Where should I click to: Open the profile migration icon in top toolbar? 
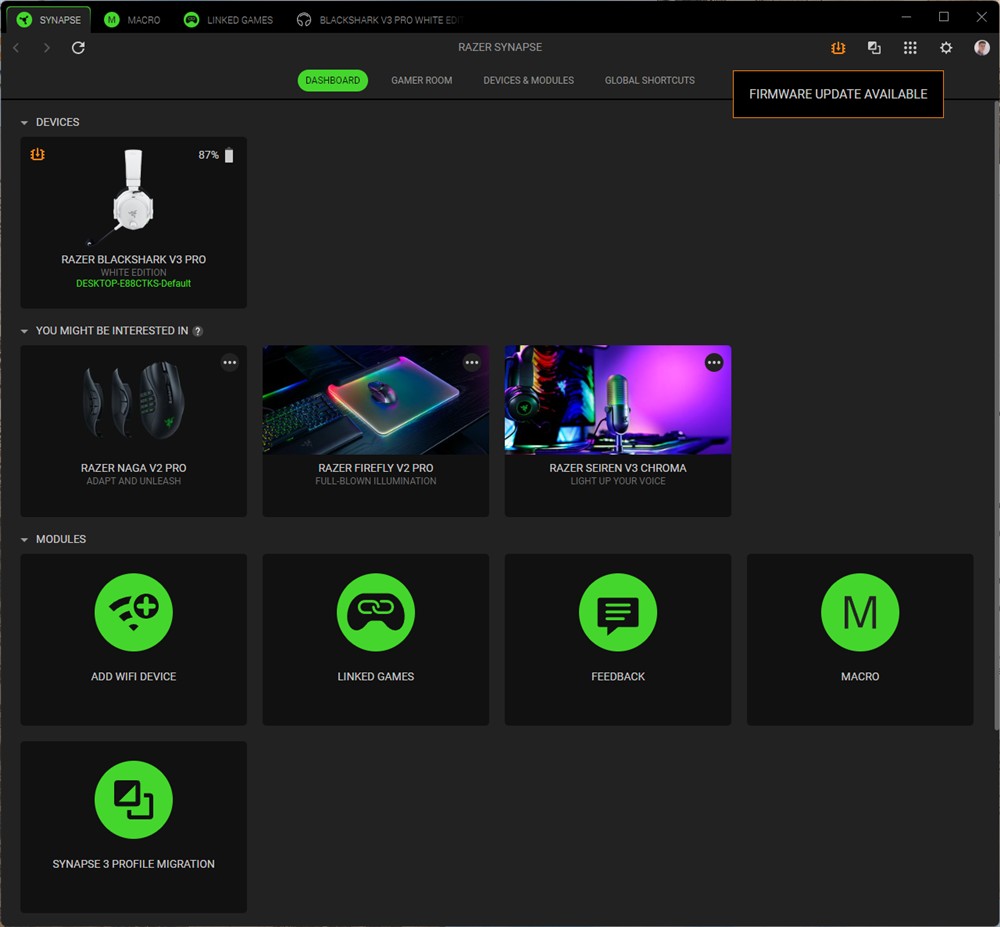874,48
